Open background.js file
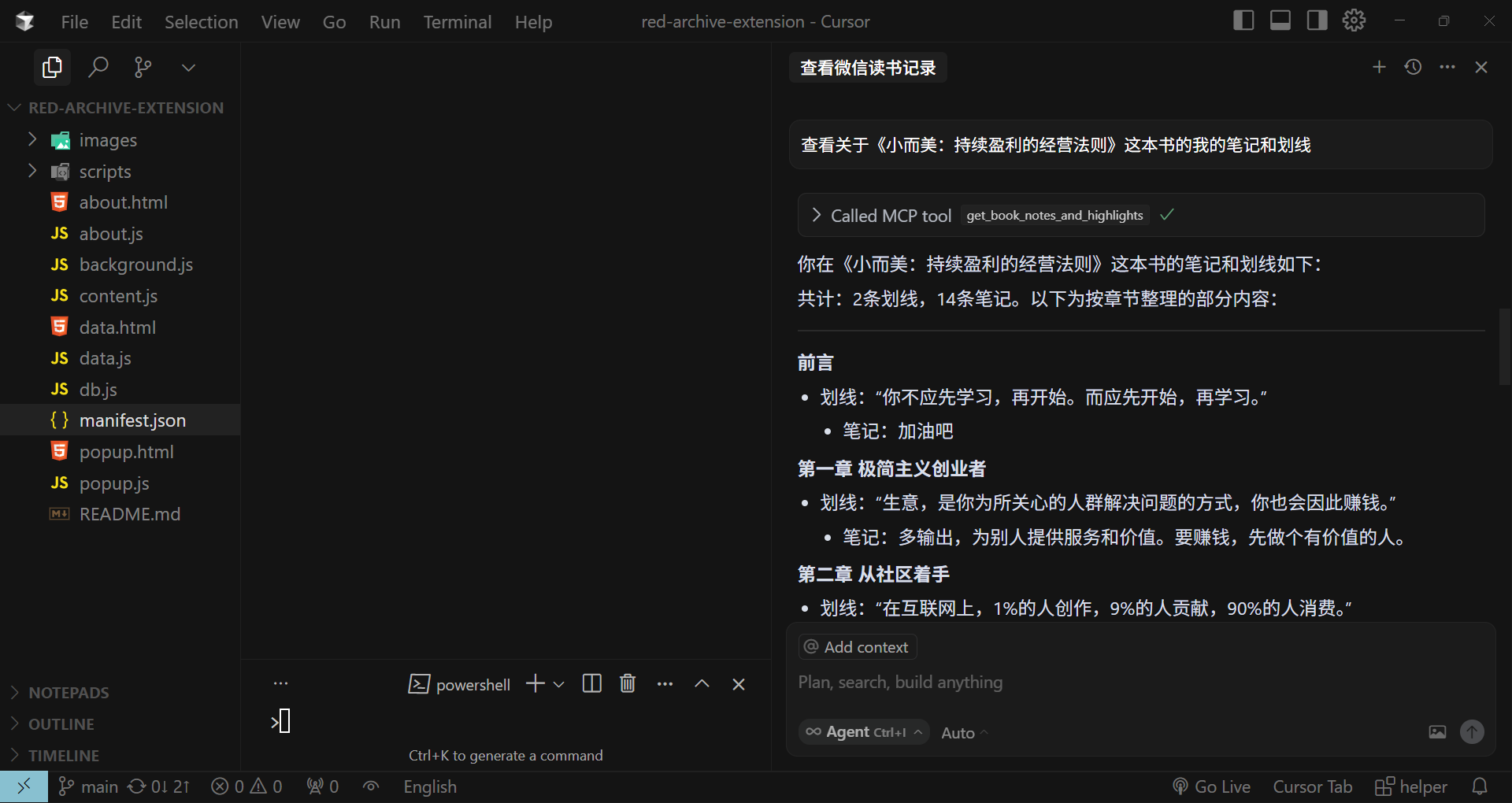 (x=120, y=265)
